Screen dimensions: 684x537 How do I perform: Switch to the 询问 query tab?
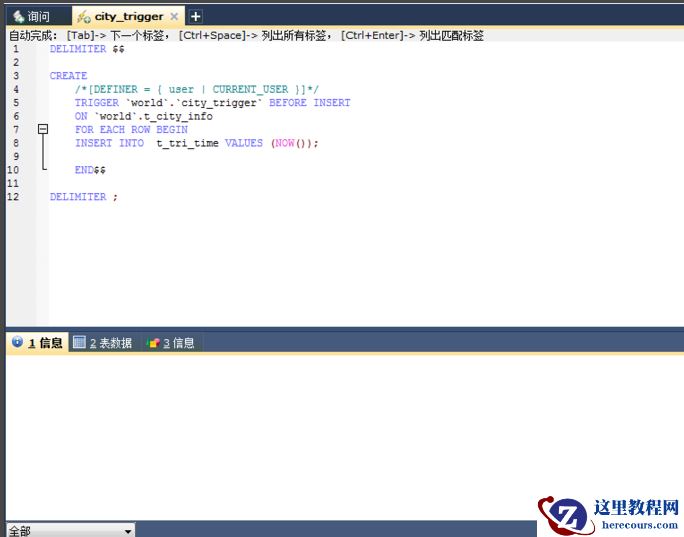[x=38, y=17]
